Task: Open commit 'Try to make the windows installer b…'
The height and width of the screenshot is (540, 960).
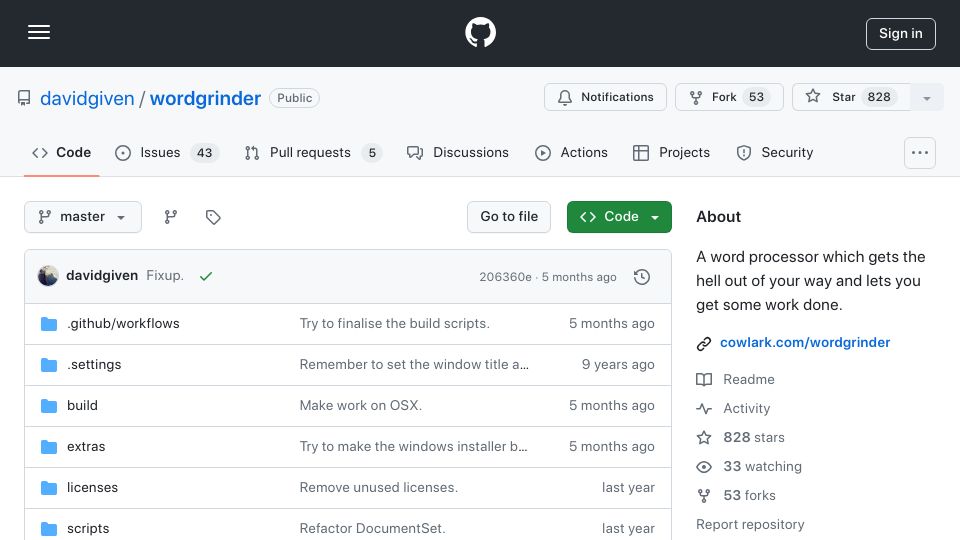Action: pos(413,446)
